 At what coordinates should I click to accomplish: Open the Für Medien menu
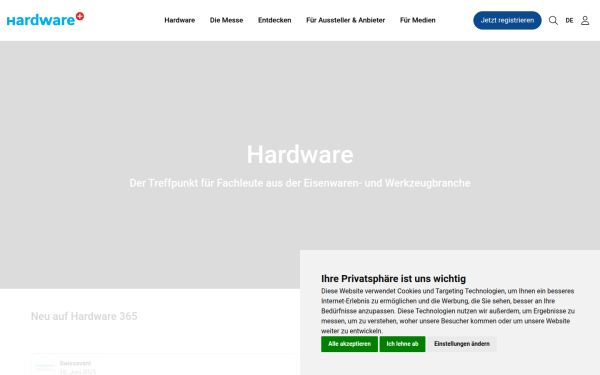click(417, 20)
